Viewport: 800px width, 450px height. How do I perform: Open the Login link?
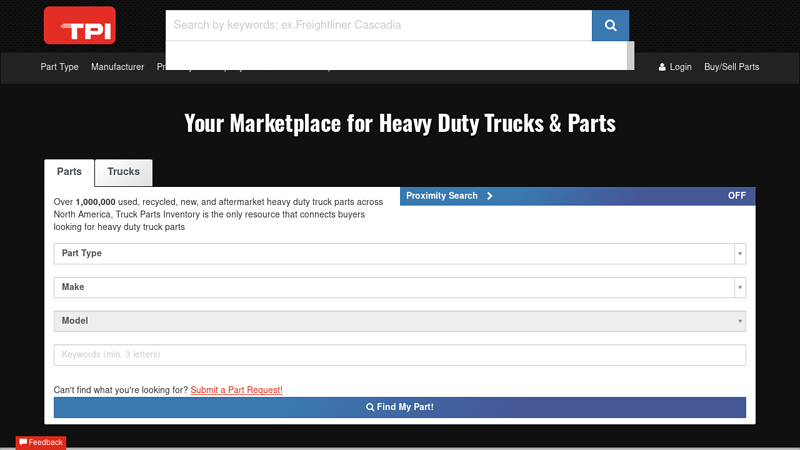click(674, 67)
